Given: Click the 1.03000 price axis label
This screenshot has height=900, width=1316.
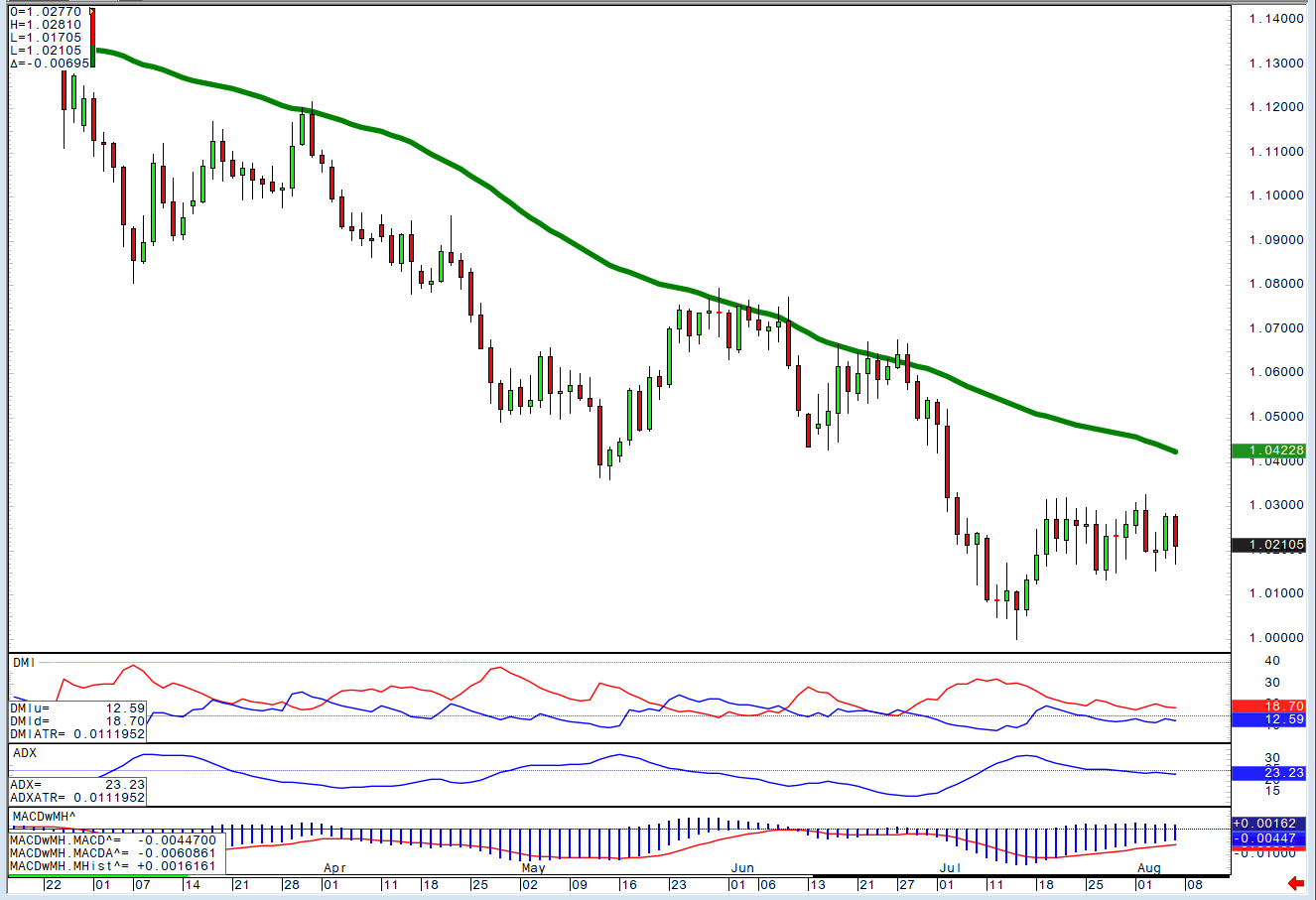Looking at the screenshot, I should [1277, 504].
